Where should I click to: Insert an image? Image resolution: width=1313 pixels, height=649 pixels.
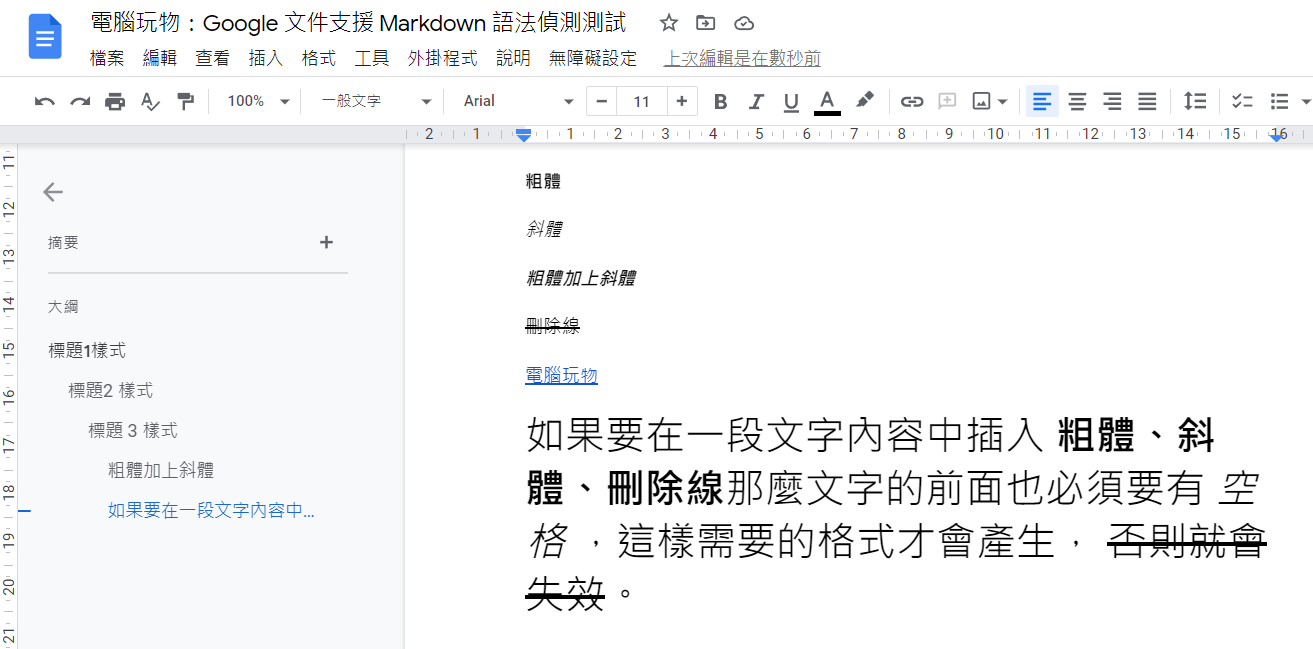tap(981, 101)
